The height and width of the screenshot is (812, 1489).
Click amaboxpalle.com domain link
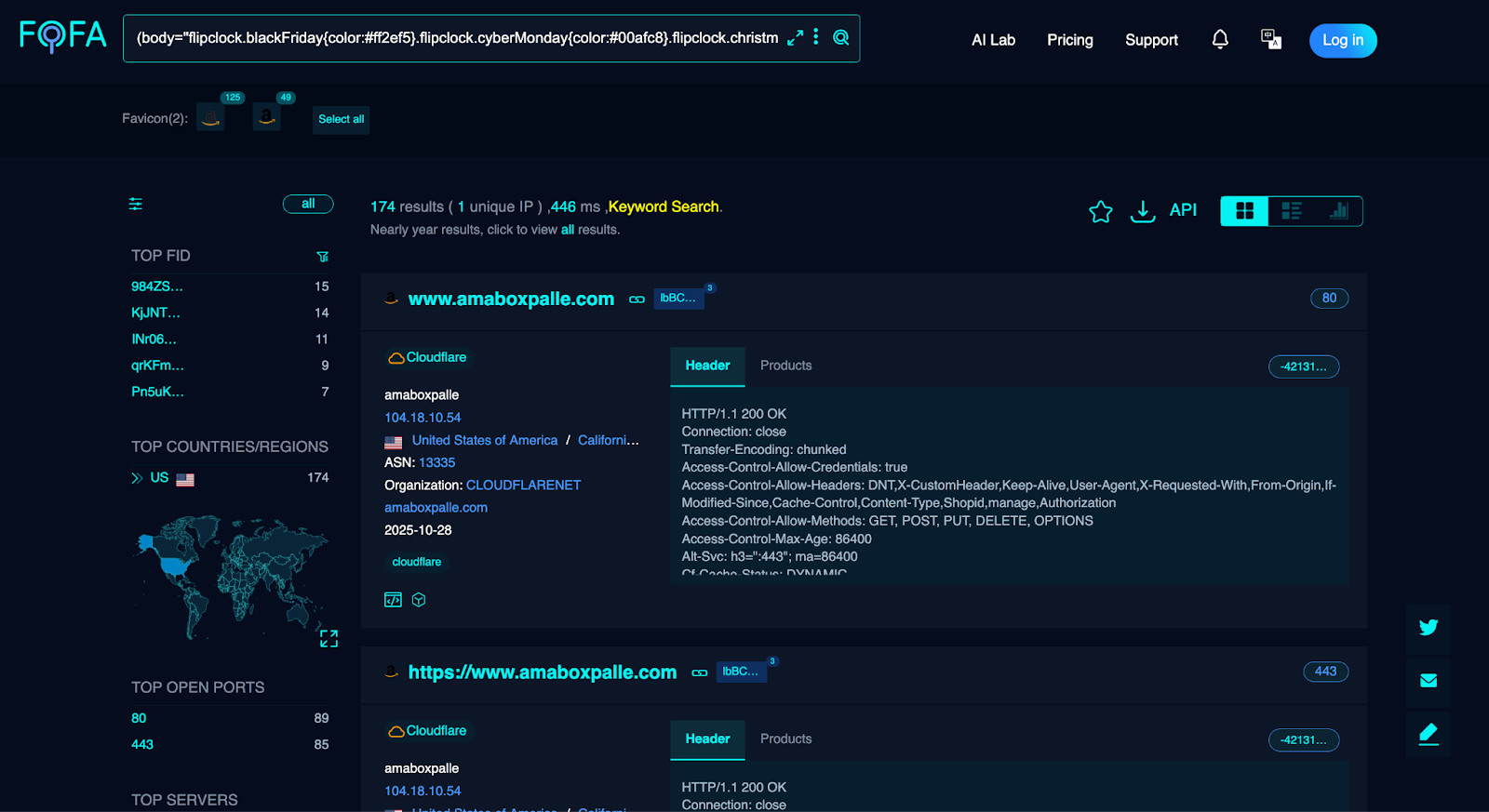436,508
